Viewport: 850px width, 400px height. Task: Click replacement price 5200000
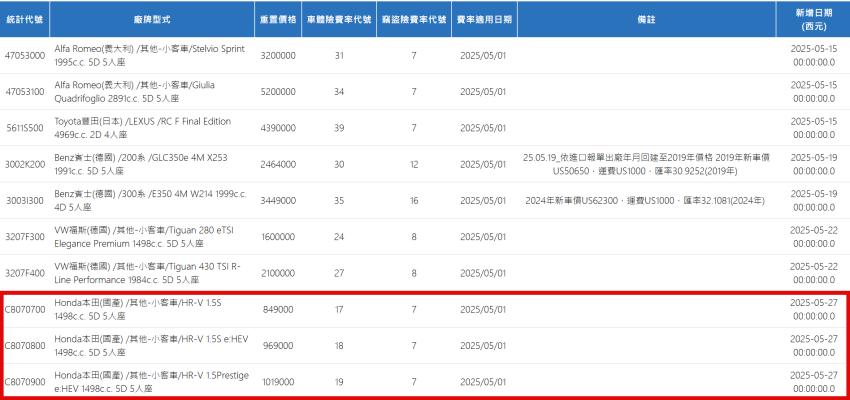coord(278,92)
